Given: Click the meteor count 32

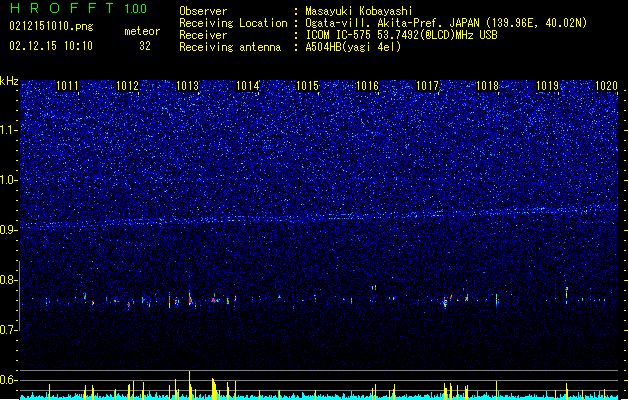Looking at the screenshot, I should 145,46.
